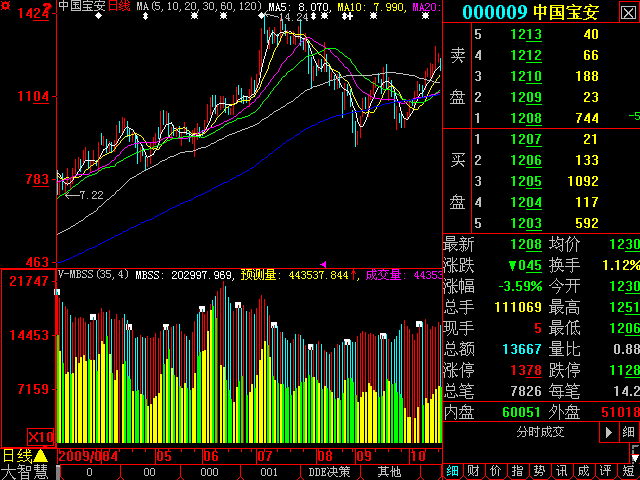Switch to the 0 tab at the bottom
This screenshot has width=640, height=480.
coord(89,472)
